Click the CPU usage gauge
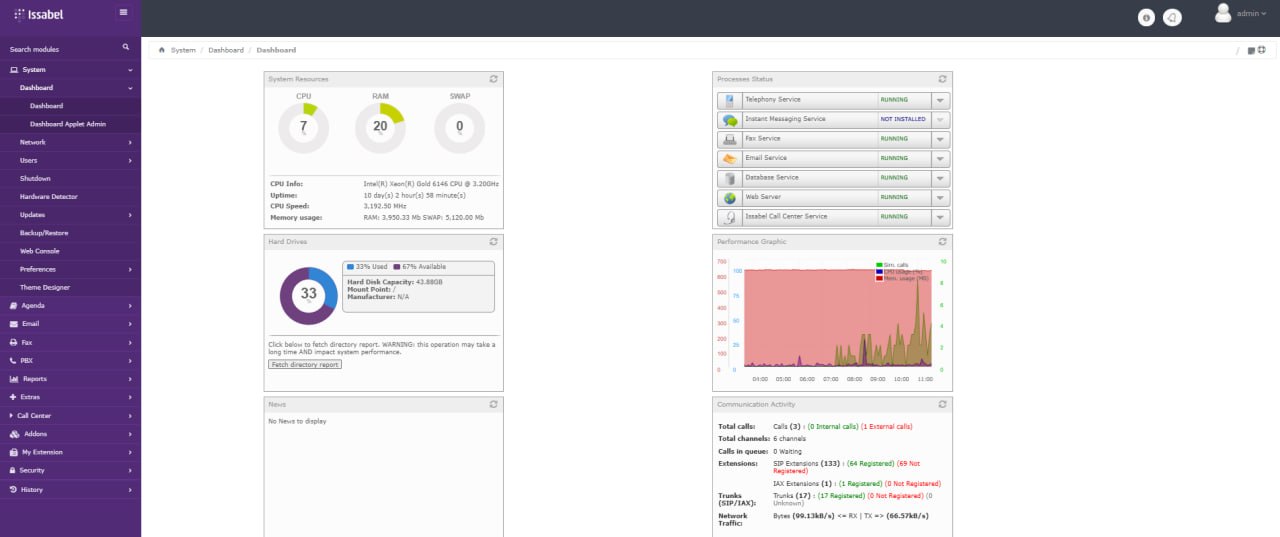Viewport: 1280px width, 537px height. pos(303,127)
